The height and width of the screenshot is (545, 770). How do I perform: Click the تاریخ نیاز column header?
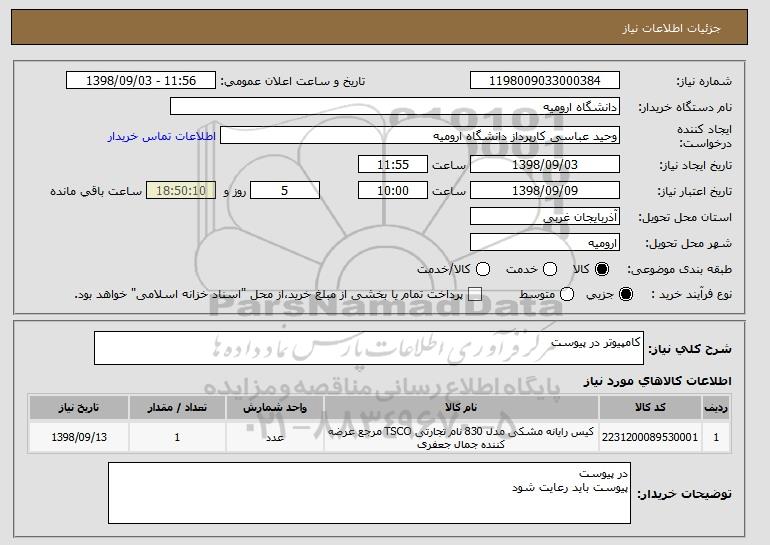pyautogui.click(x=79, y=408)
